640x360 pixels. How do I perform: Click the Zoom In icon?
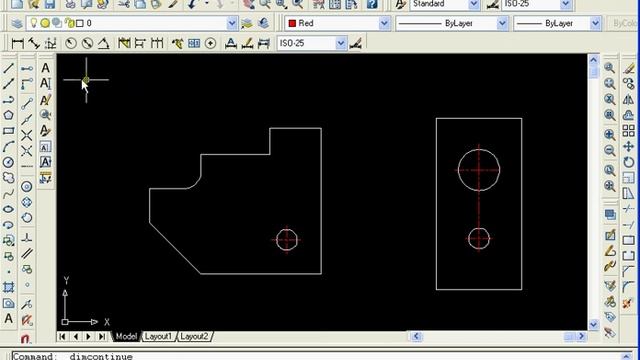click(x=610, y=135)
